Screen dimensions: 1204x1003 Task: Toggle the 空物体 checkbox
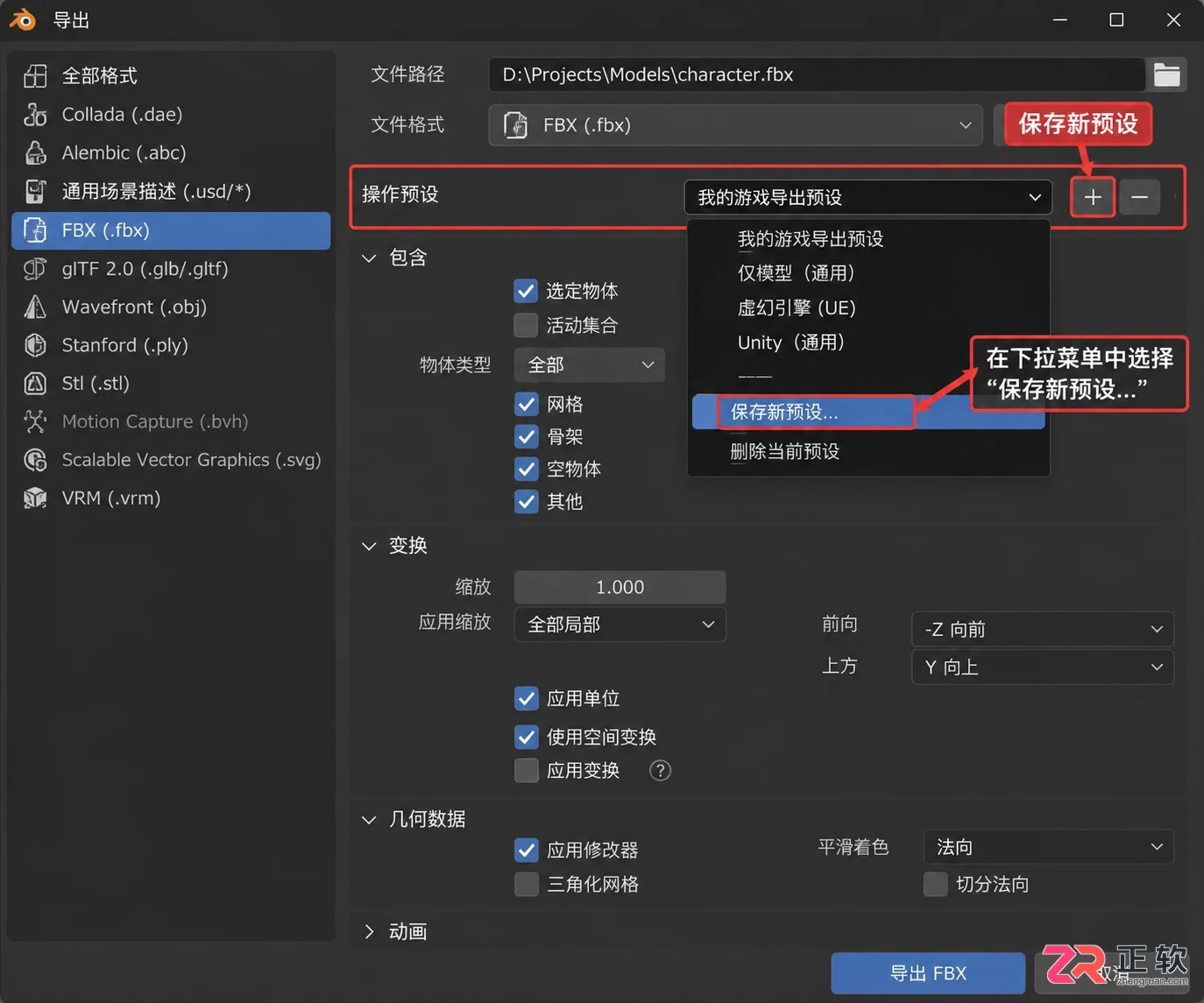tap(527, 469)
